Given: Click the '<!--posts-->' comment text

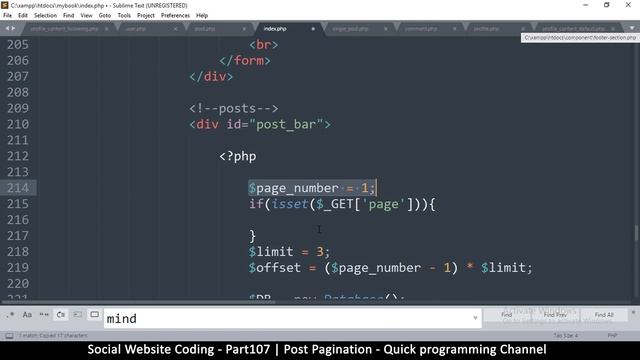Looking at the screenshot, I should [233, 108].
